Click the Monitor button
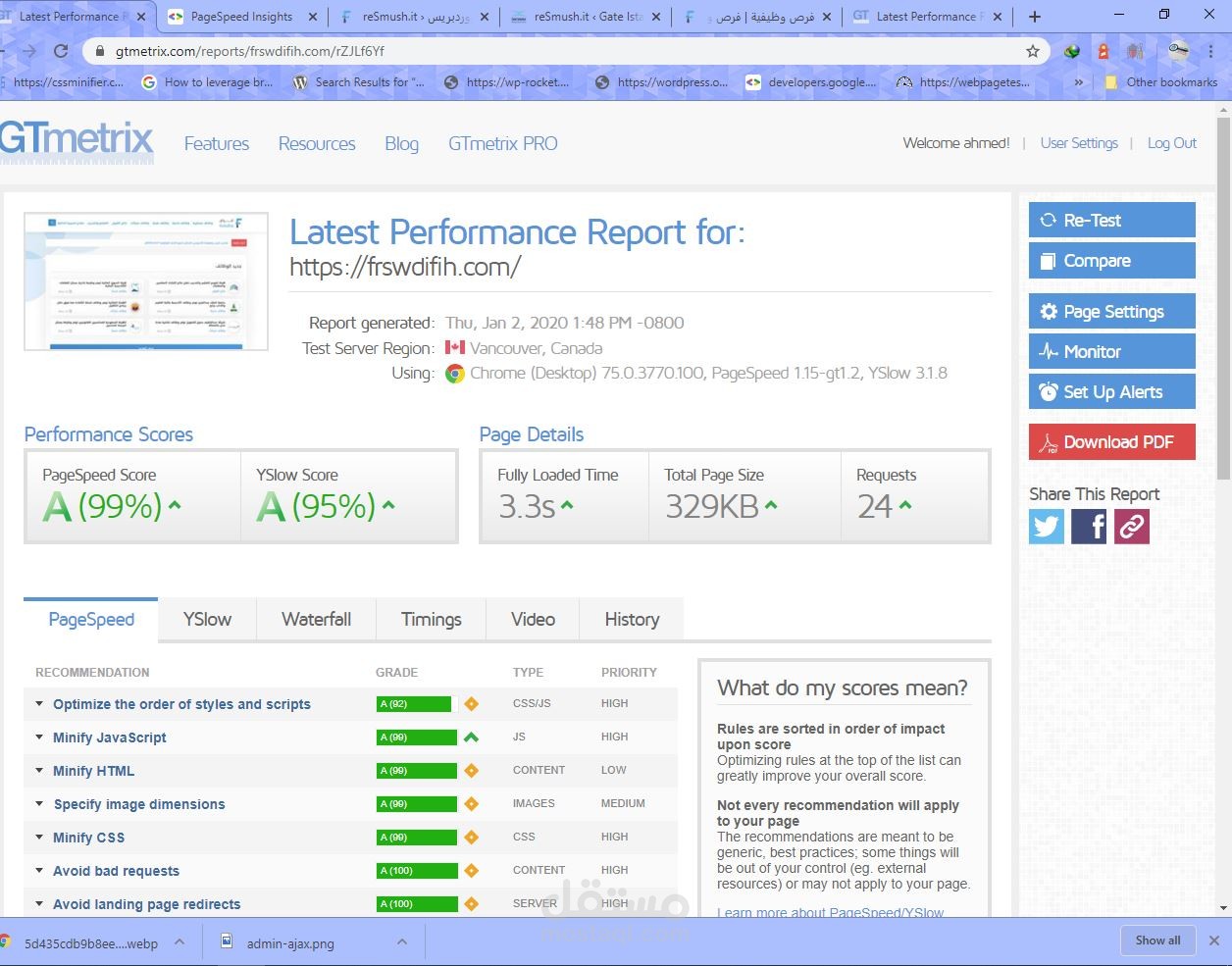Screen dimensions: 1232x966 [x=1111, y=351]
